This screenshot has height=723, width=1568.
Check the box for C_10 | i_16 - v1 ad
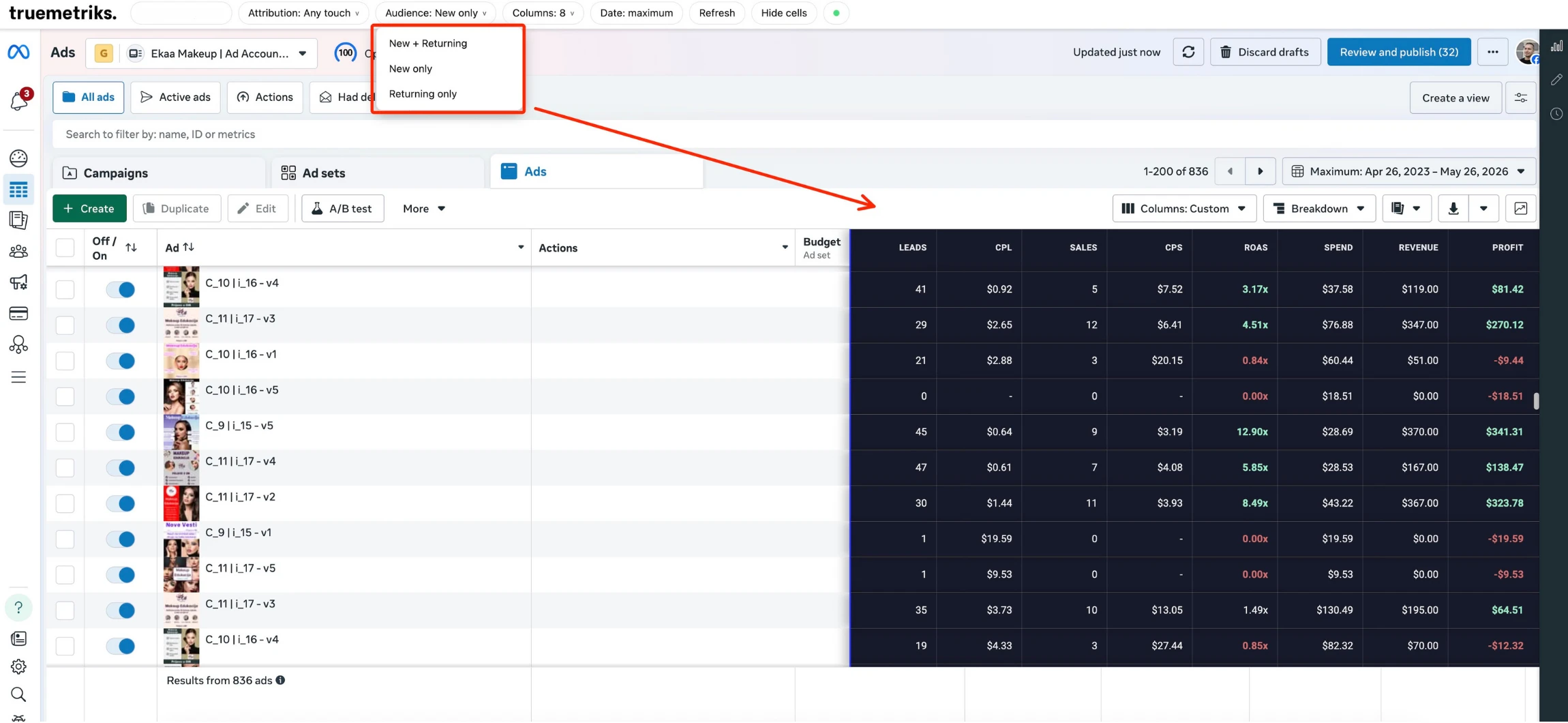pyautogui.click(x=65, y=361)
